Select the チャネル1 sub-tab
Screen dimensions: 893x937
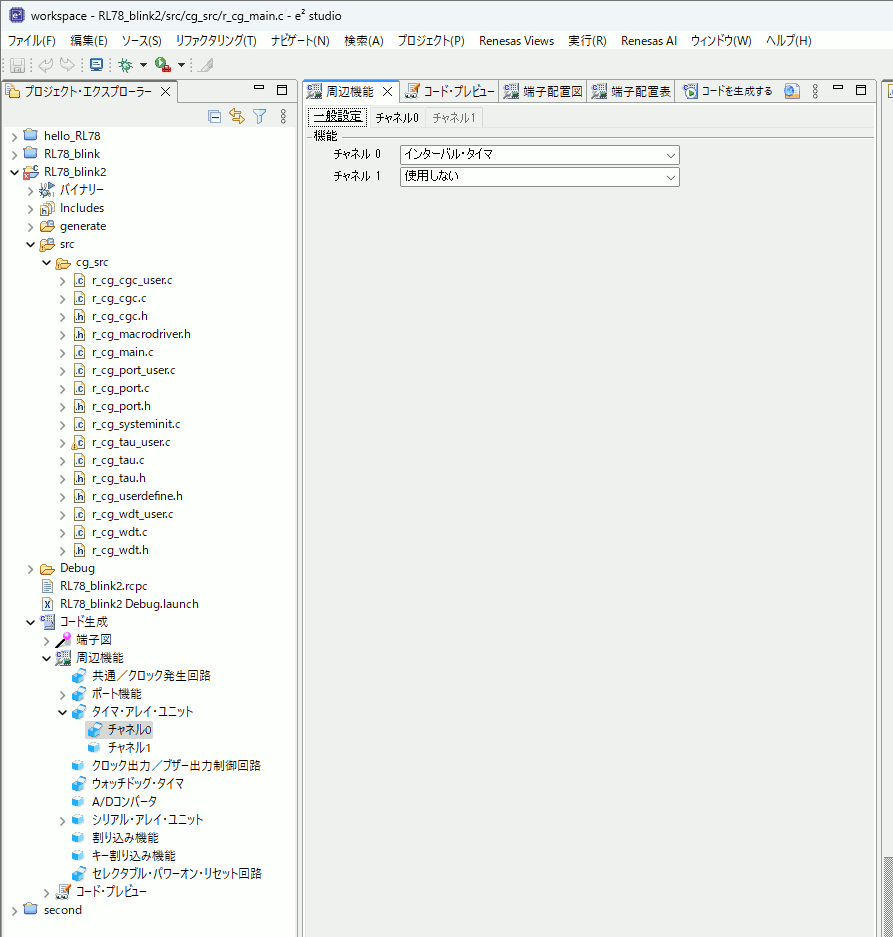pos(454,118)
